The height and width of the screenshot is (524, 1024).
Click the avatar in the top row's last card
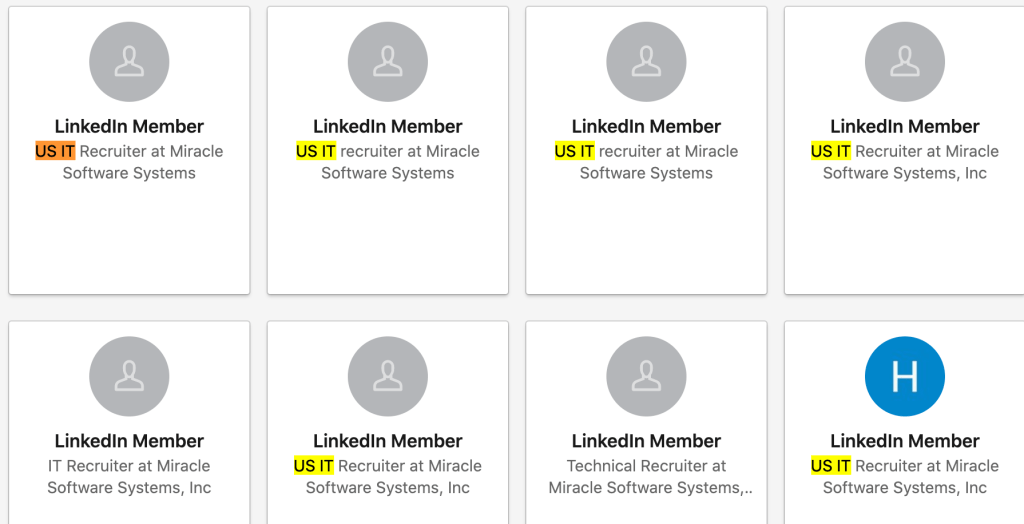904,62
